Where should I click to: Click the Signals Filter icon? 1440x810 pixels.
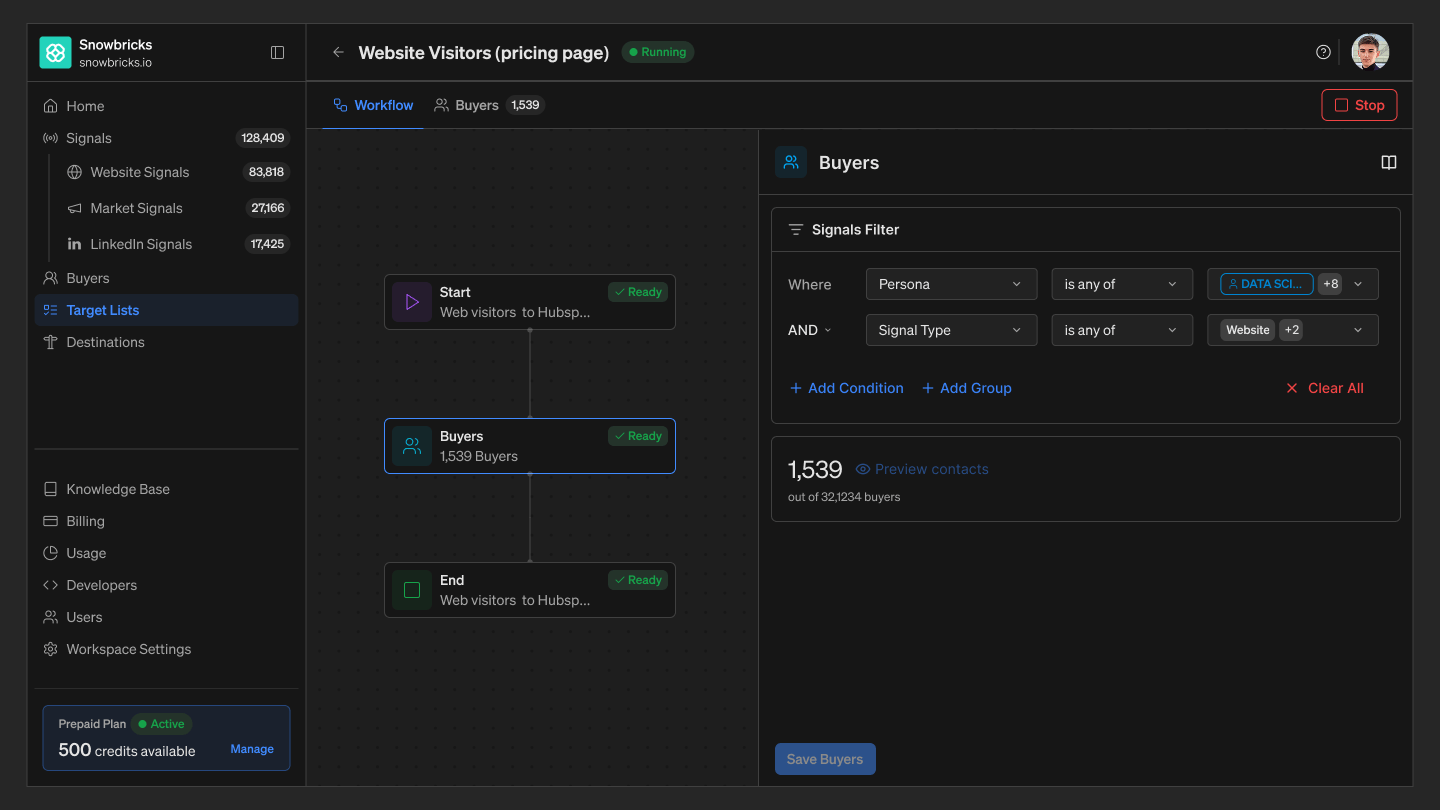click(796, 230)
